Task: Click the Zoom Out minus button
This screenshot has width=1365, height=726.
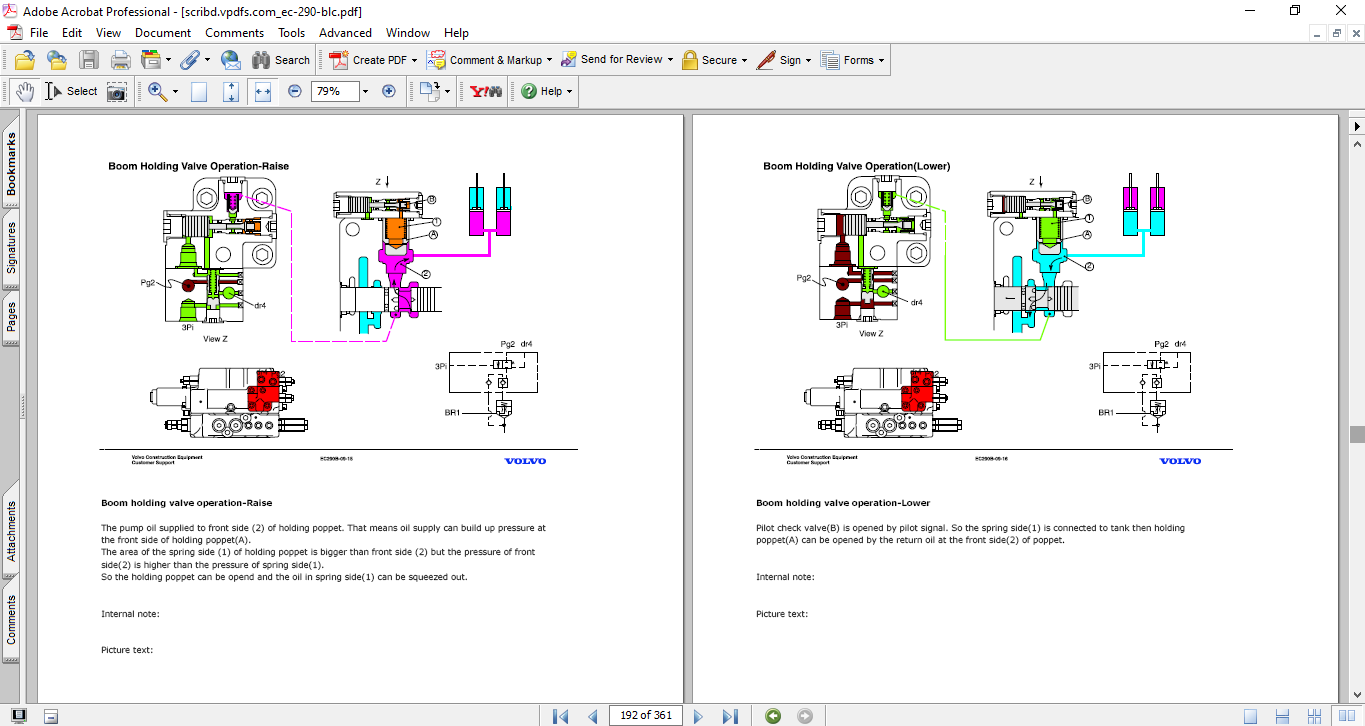Action: 294,91
